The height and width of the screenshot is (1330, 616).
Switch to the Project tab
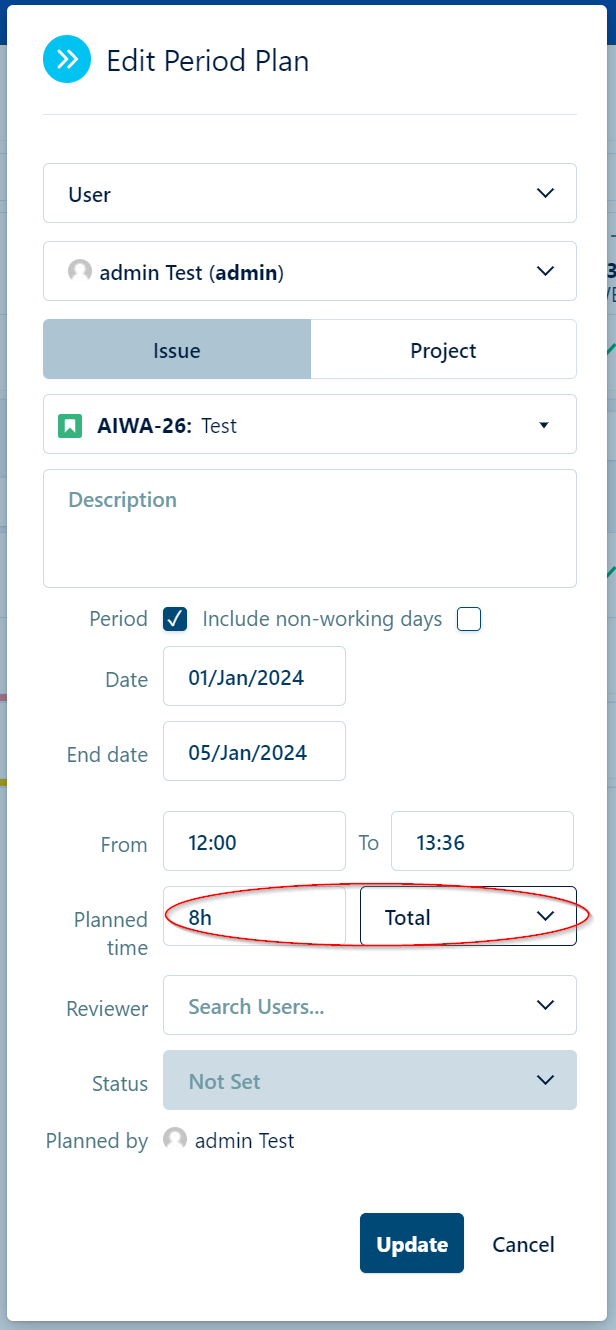[443, 350]
